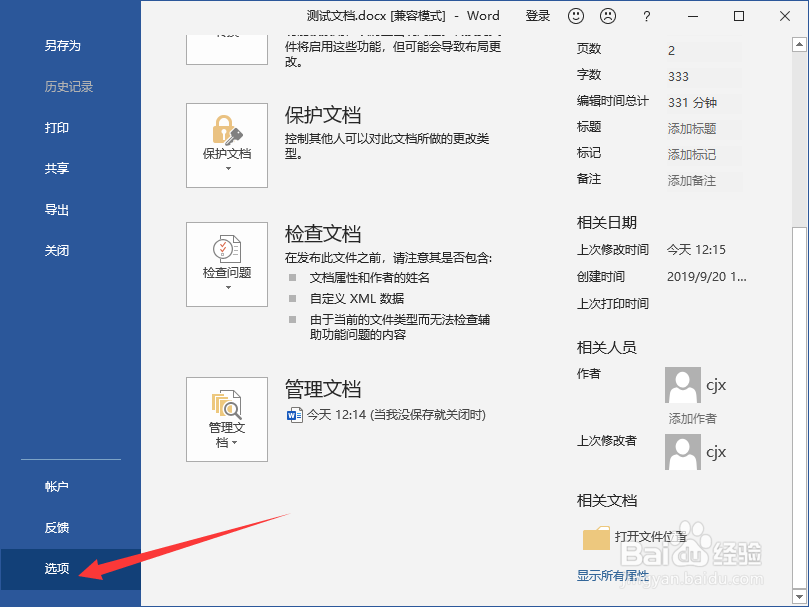Open Help using the question mark icon
809x607 pixels.
tap(647, 16)
